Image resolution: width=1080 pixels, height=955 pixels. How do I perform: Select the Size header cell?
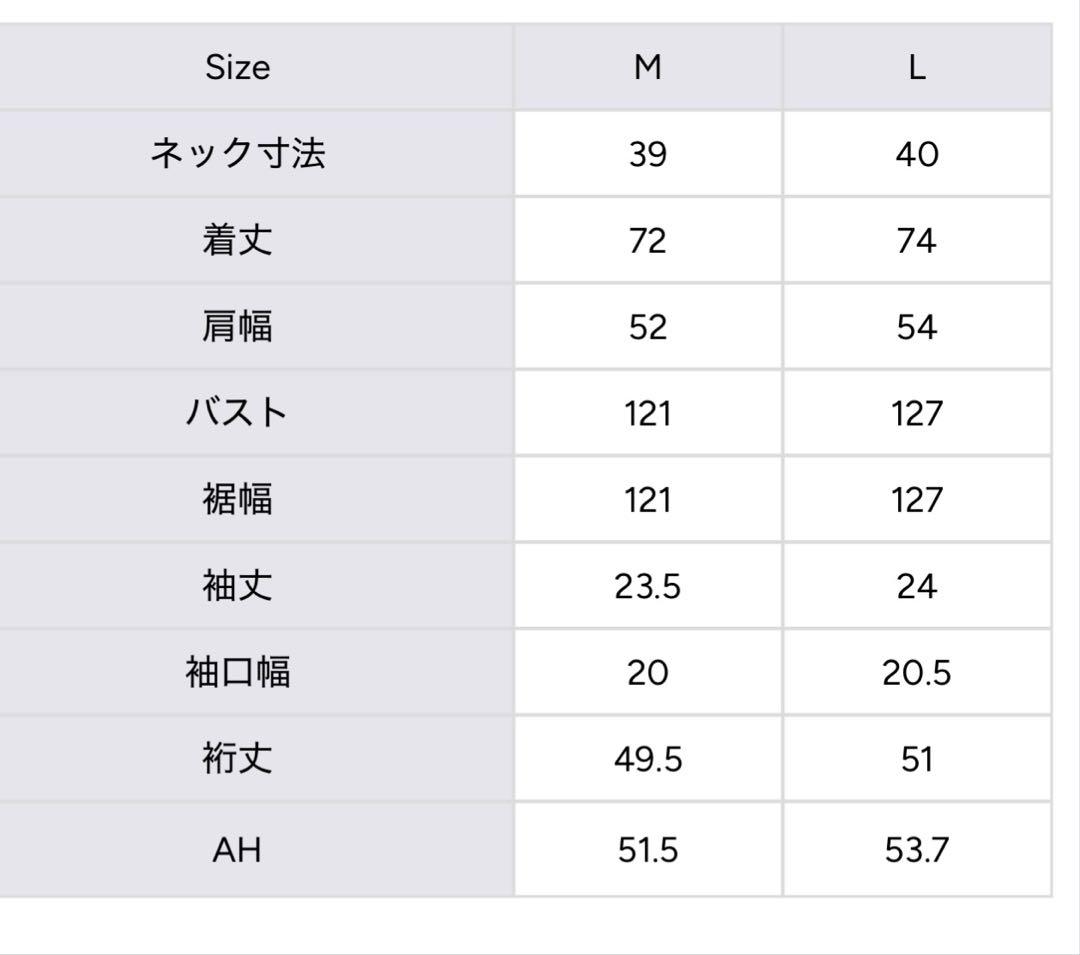point(238,67)
